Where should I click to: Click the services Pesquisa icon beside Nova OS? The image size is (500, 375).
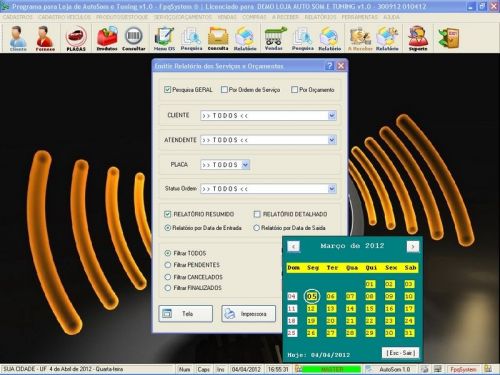tap(191, 38)
